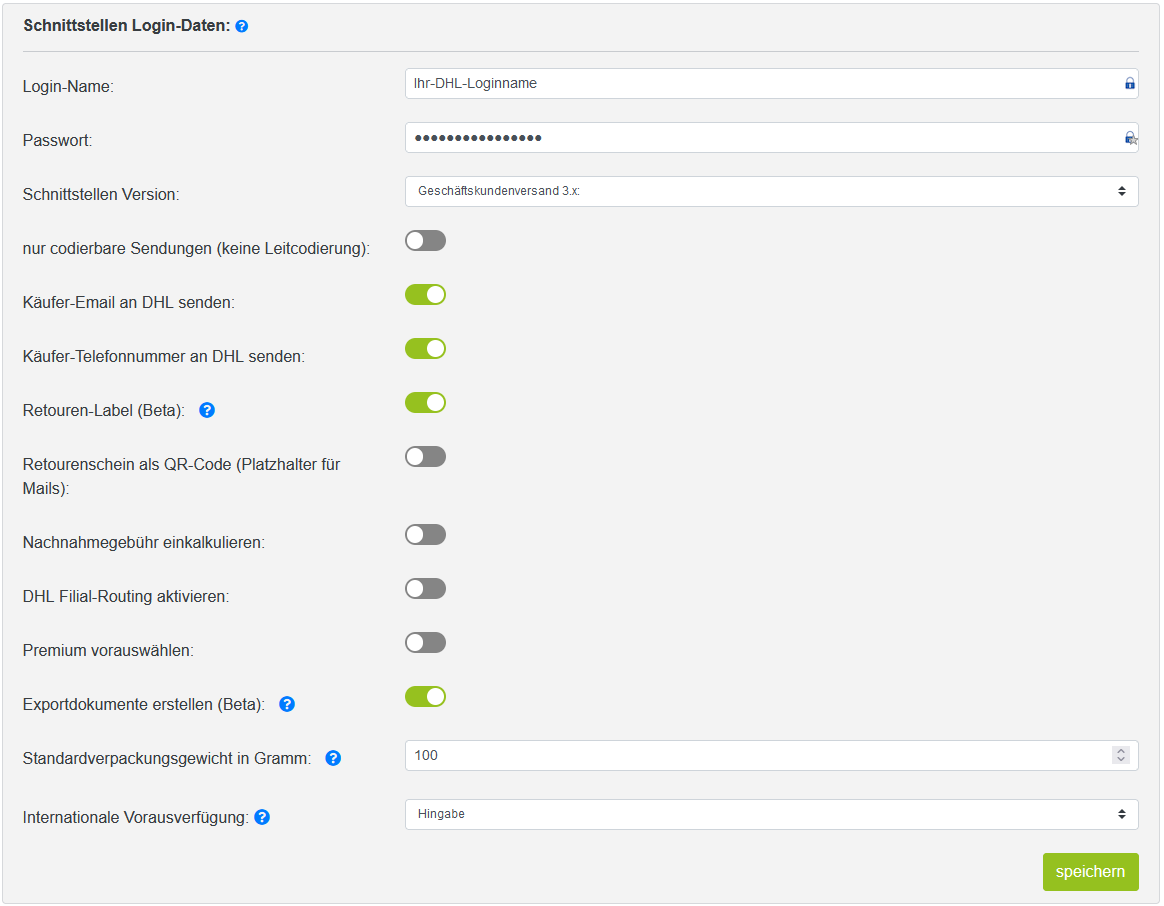
Task: Open help icon beside Schnittstellen Login-Daten
Action: [241, 26]
